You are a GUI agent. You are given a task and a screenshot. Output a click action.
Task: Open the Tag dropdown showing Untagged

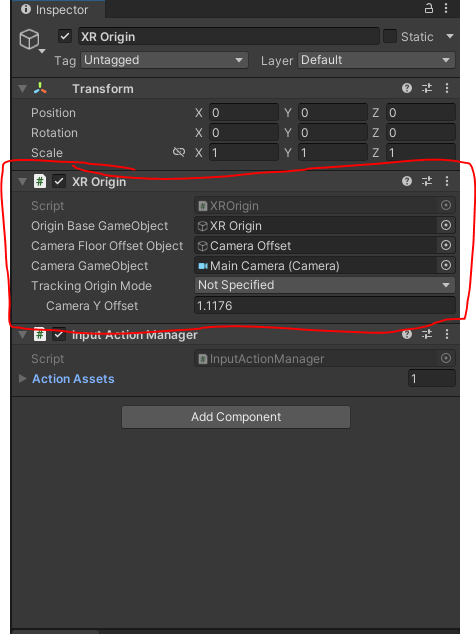[164, 60]
